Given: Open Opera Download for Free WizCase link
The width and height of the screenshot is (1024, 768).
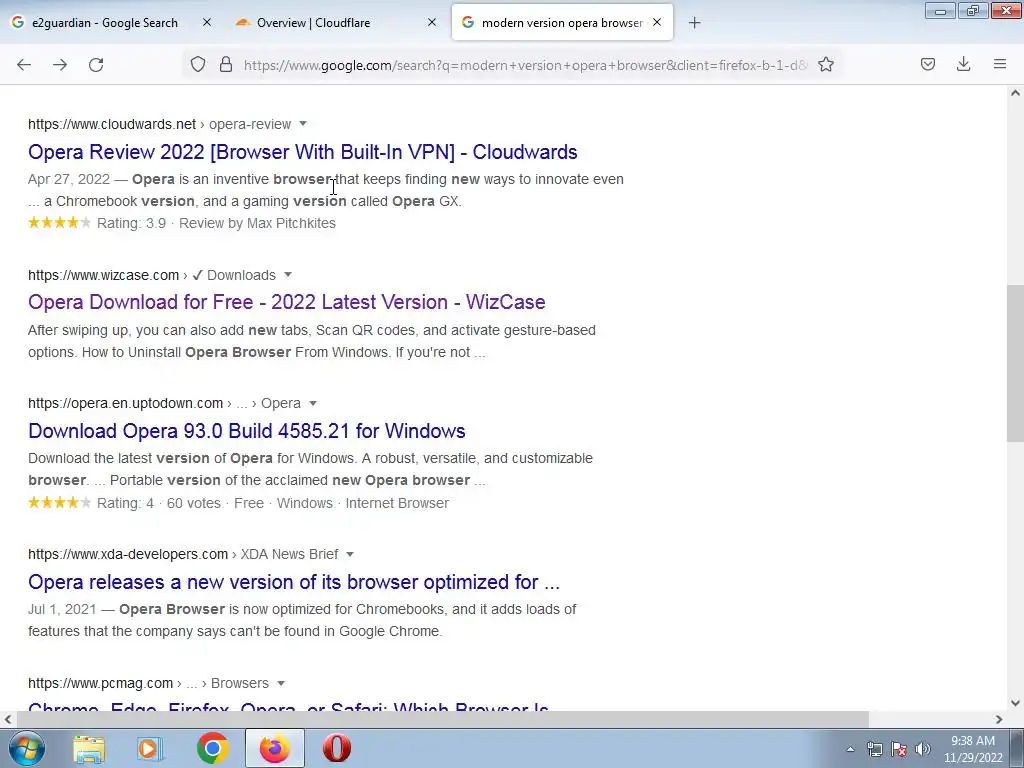Looking at the screenshot, I should (287, 302).
